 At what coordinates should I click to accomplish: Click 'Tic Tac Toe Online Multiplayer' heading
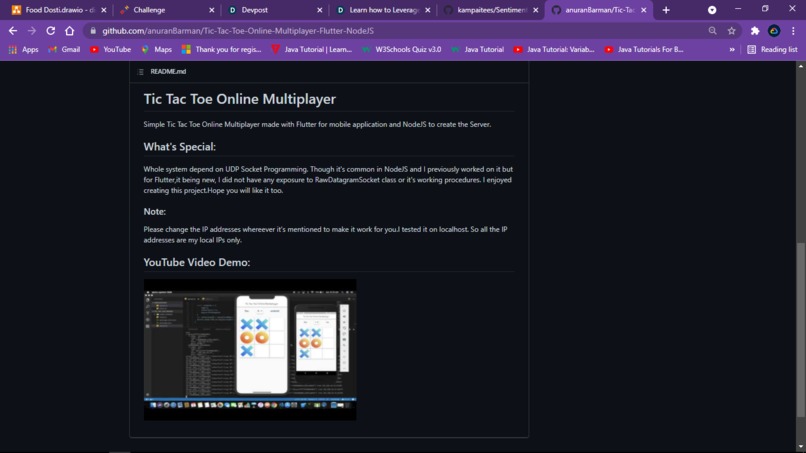click(x=240, y=99)
